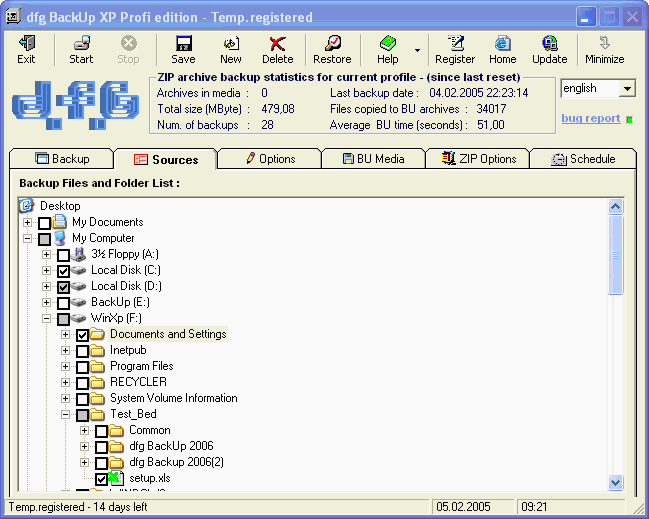
Task: Expand the My Documents node
Action: (x=27, y=223)
